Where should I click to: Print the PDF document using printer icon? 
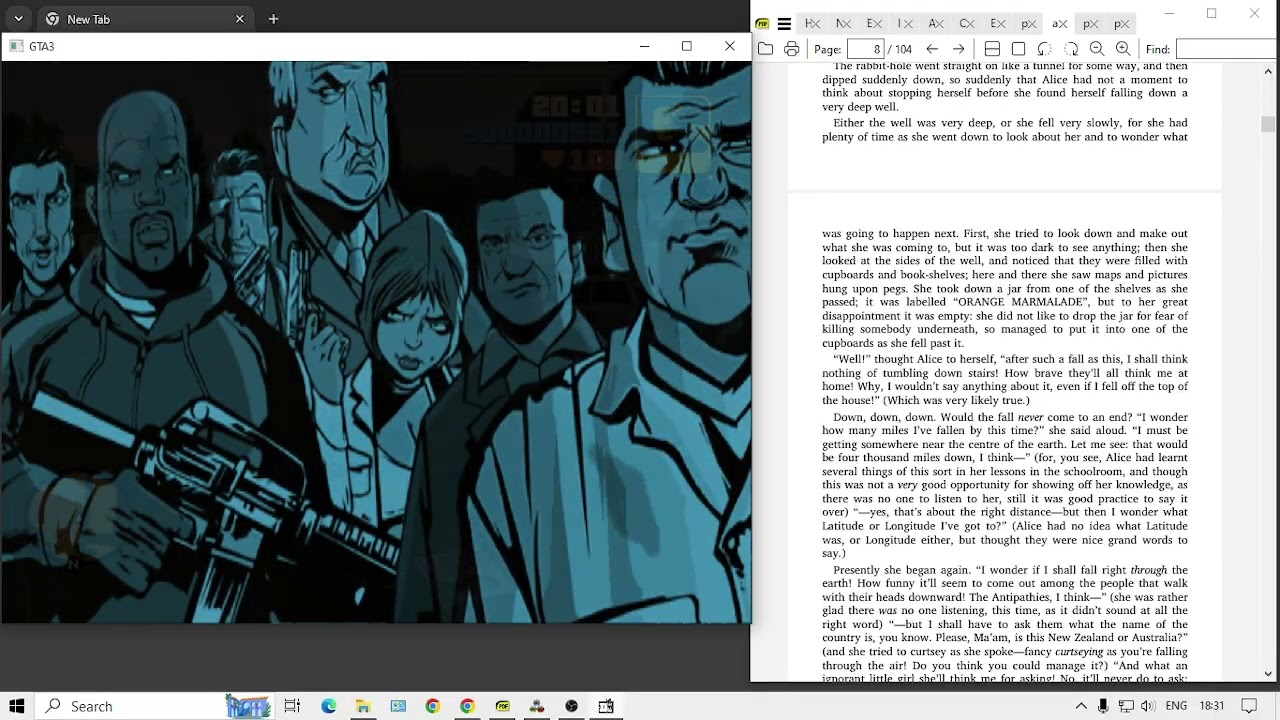point(792,49)
